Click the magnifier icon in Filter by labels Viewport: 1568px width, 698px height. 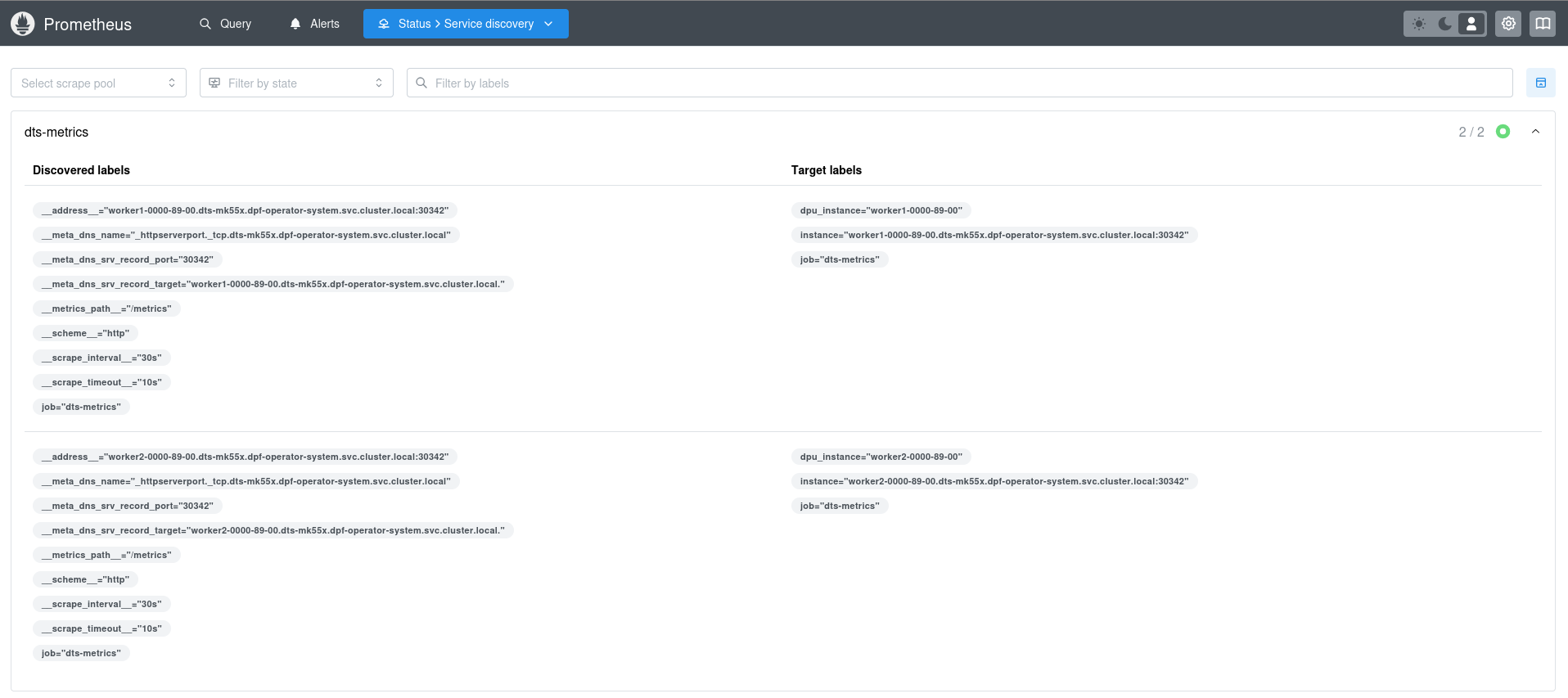pos(421,83)
